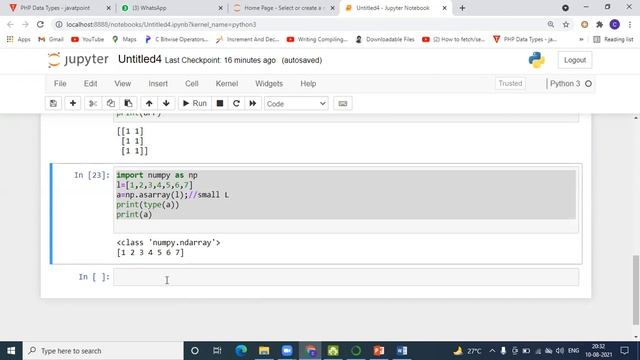The image size is (640, 360).
Task: Open a new browser tab
Action: [462, 8]
